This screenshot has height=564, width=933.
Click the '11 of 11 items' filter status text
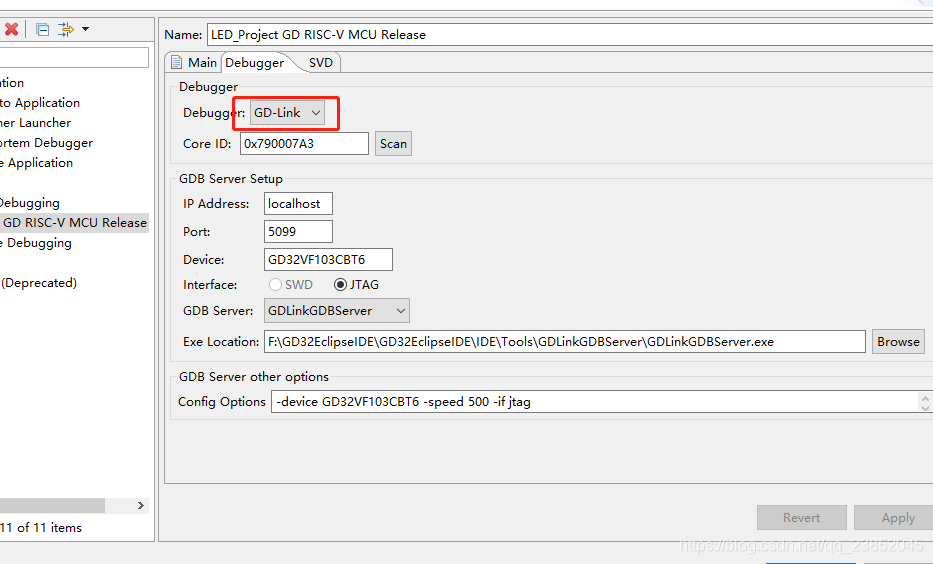tap(41, 528)
